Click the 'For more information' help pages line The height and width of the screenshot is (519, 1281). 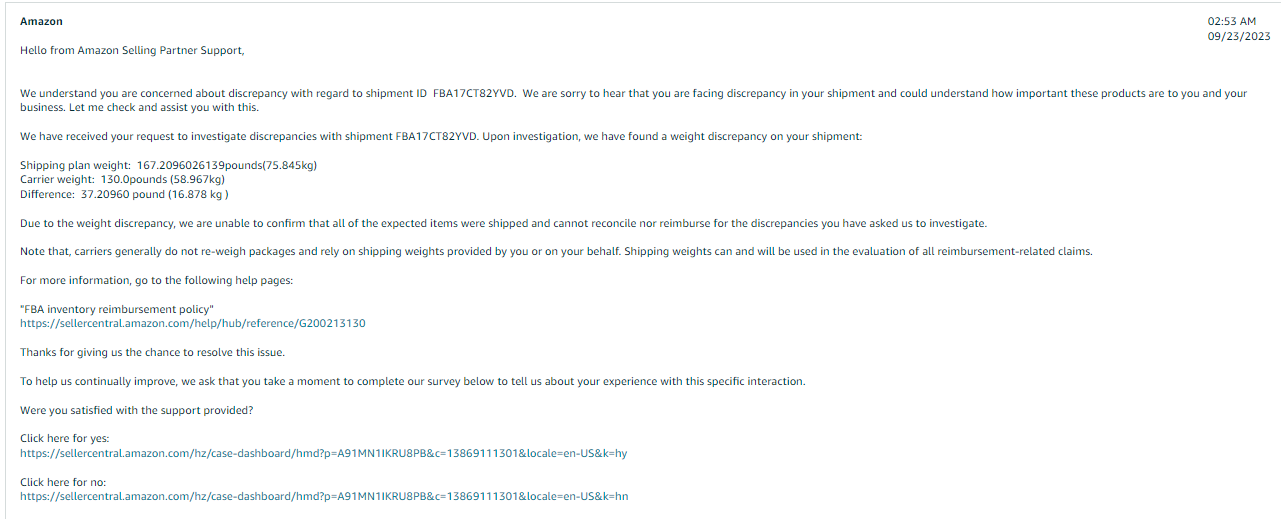(x=157, y=280)
